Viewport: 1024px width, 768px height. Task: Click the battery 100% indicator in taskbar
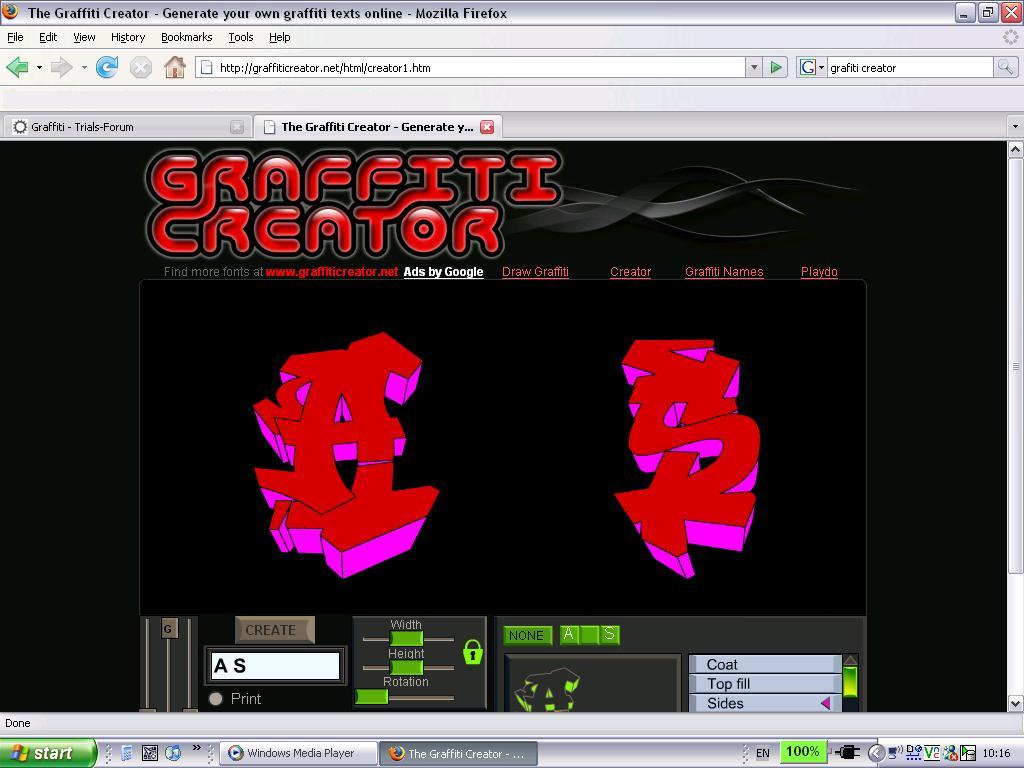(x=803, y=752)
